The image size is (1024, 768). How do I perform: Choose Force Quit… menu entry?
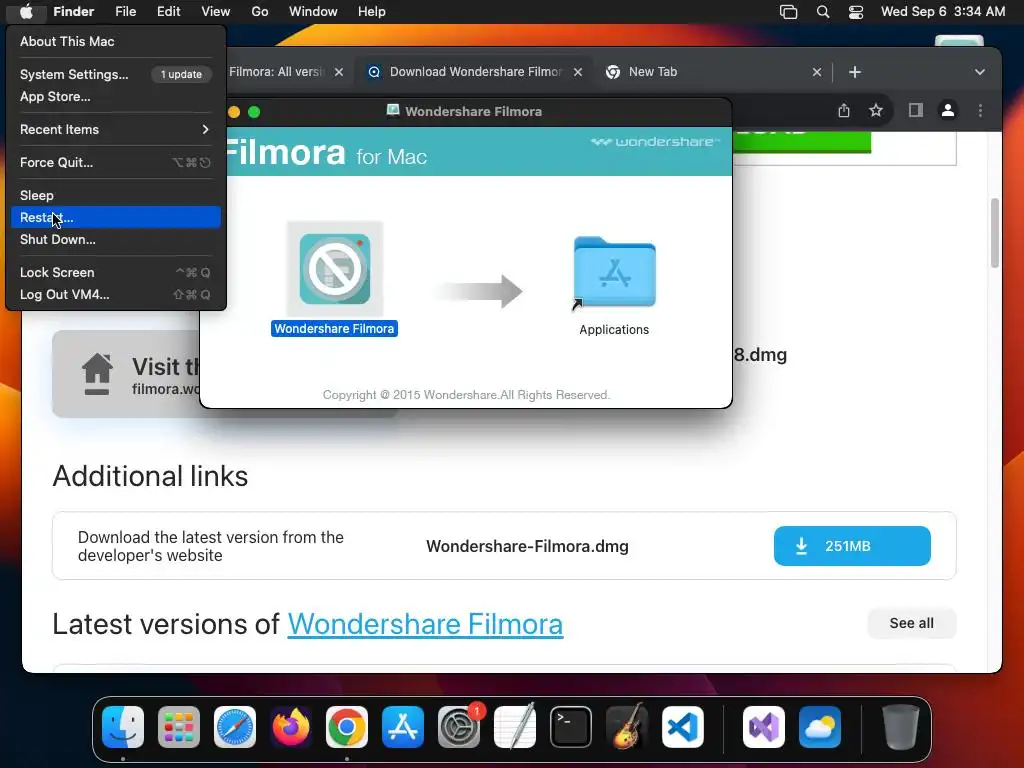(116, 163)
